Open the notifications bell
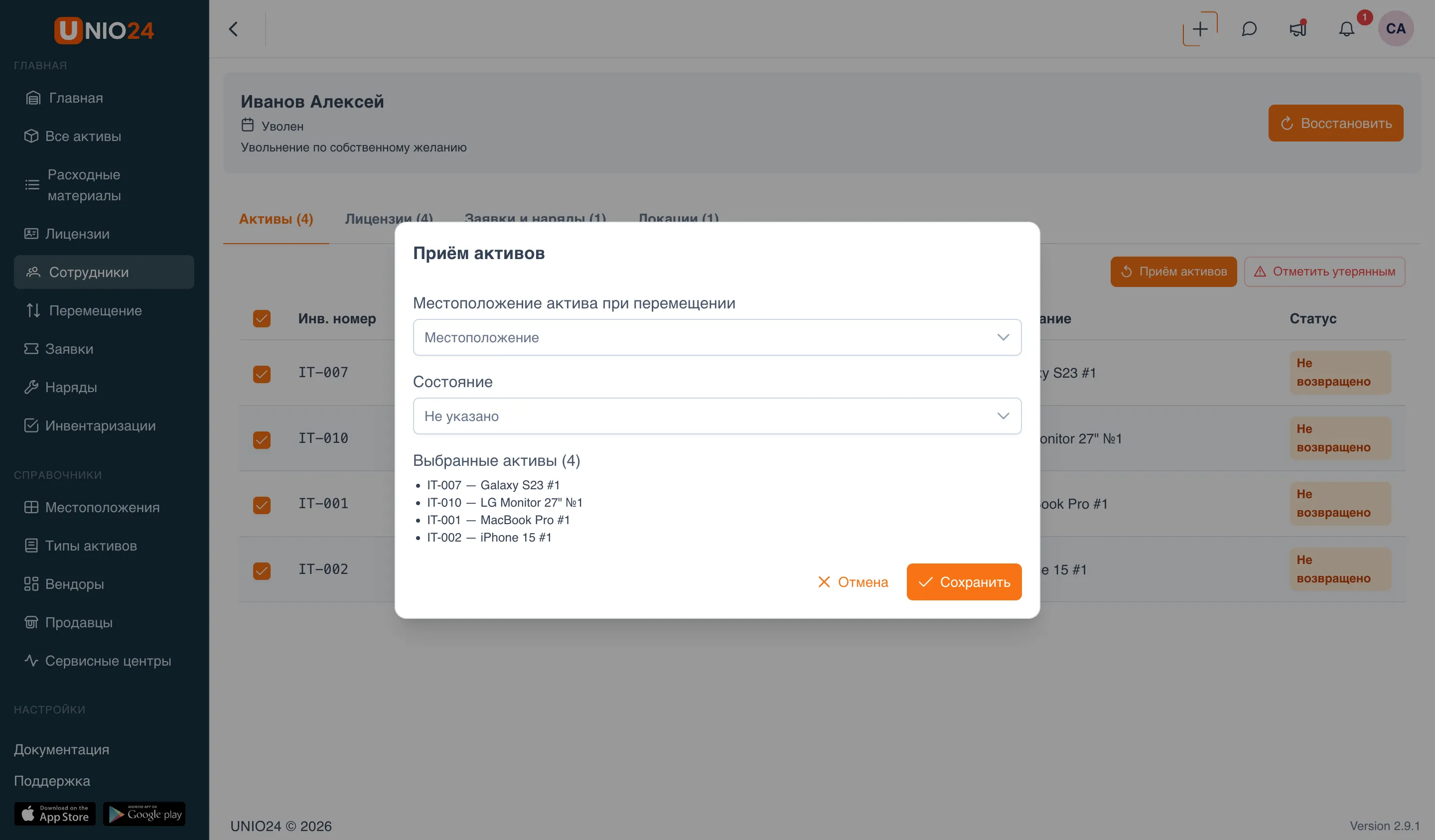Viewport: 1435px width, 840px height. click(x=1347, y=28)
